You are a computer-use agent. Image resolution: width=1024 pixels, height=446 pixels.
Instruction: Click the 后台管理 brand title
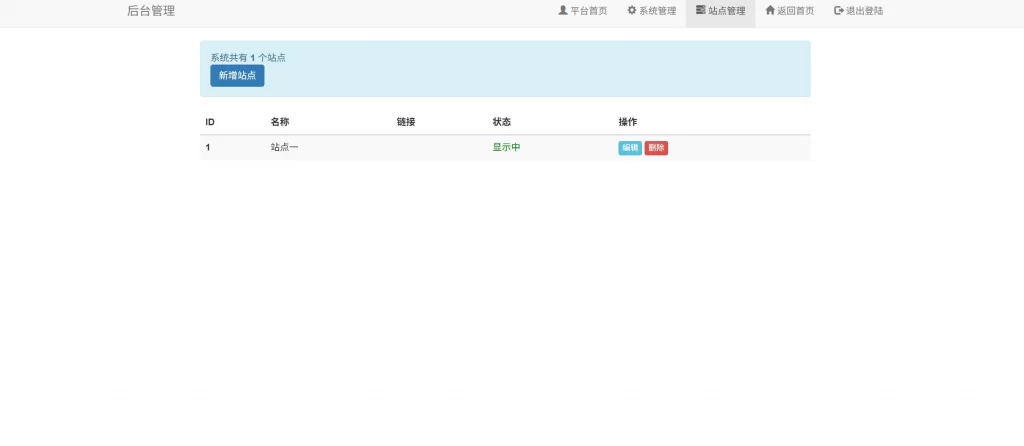[x=151, y=11]
